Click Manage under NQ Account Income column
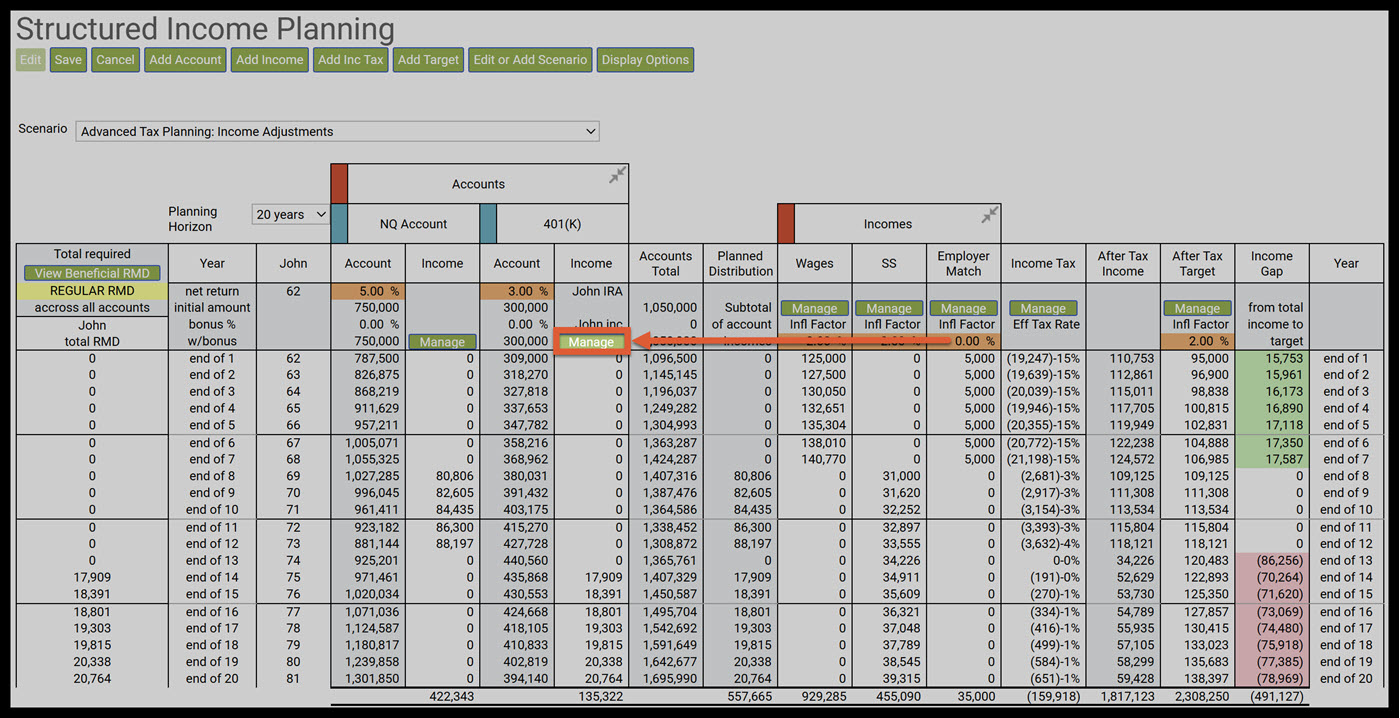Screen dimensions: 1400x718 (x=442, y=342)
